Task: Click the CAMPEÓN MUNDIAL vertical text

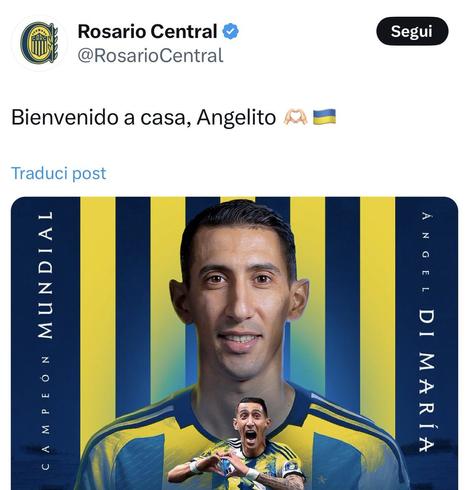Action: 46,340
